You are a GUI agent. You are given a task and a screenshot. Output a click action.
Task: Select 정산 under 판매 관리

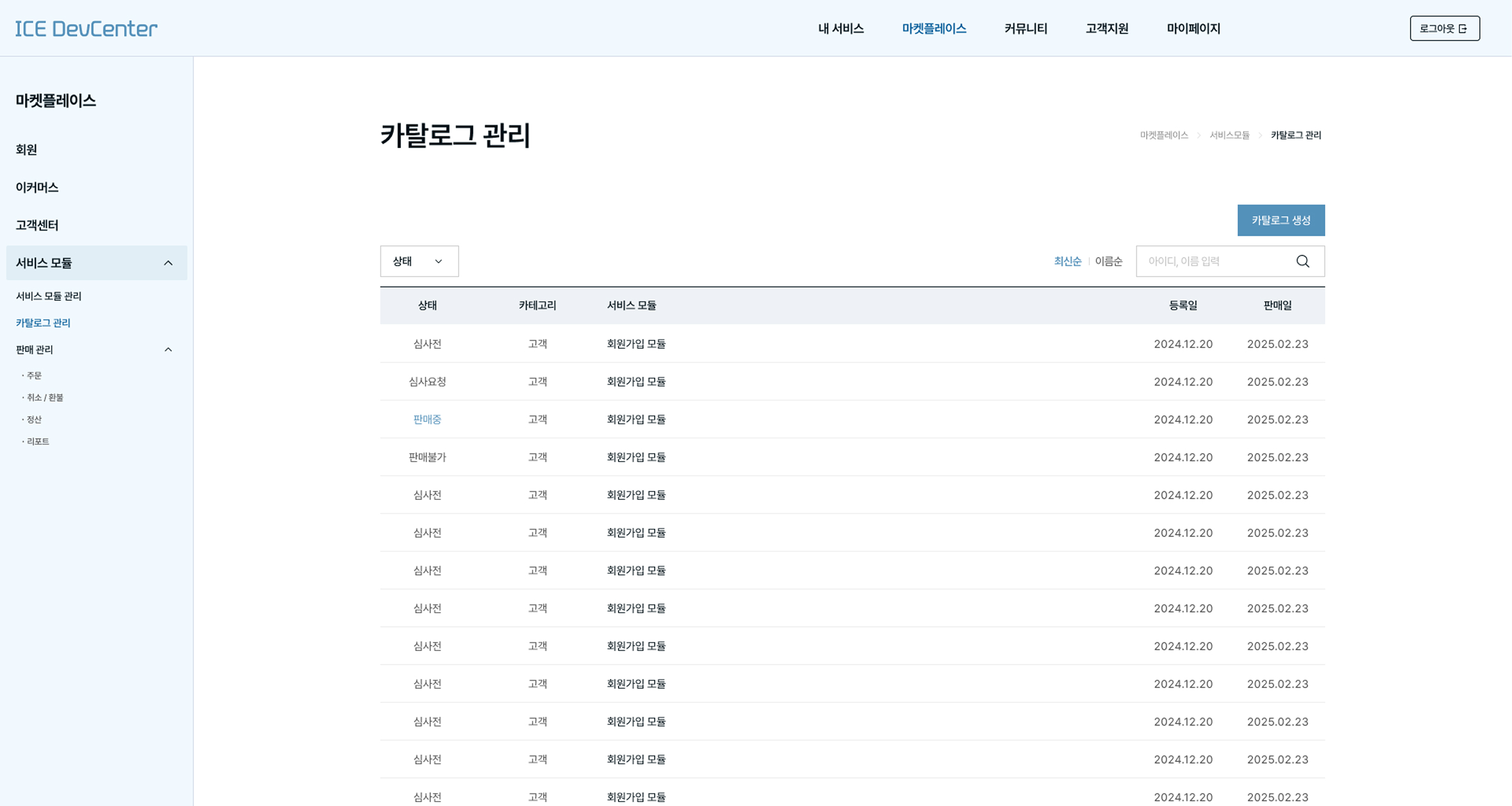click(35, 419)
